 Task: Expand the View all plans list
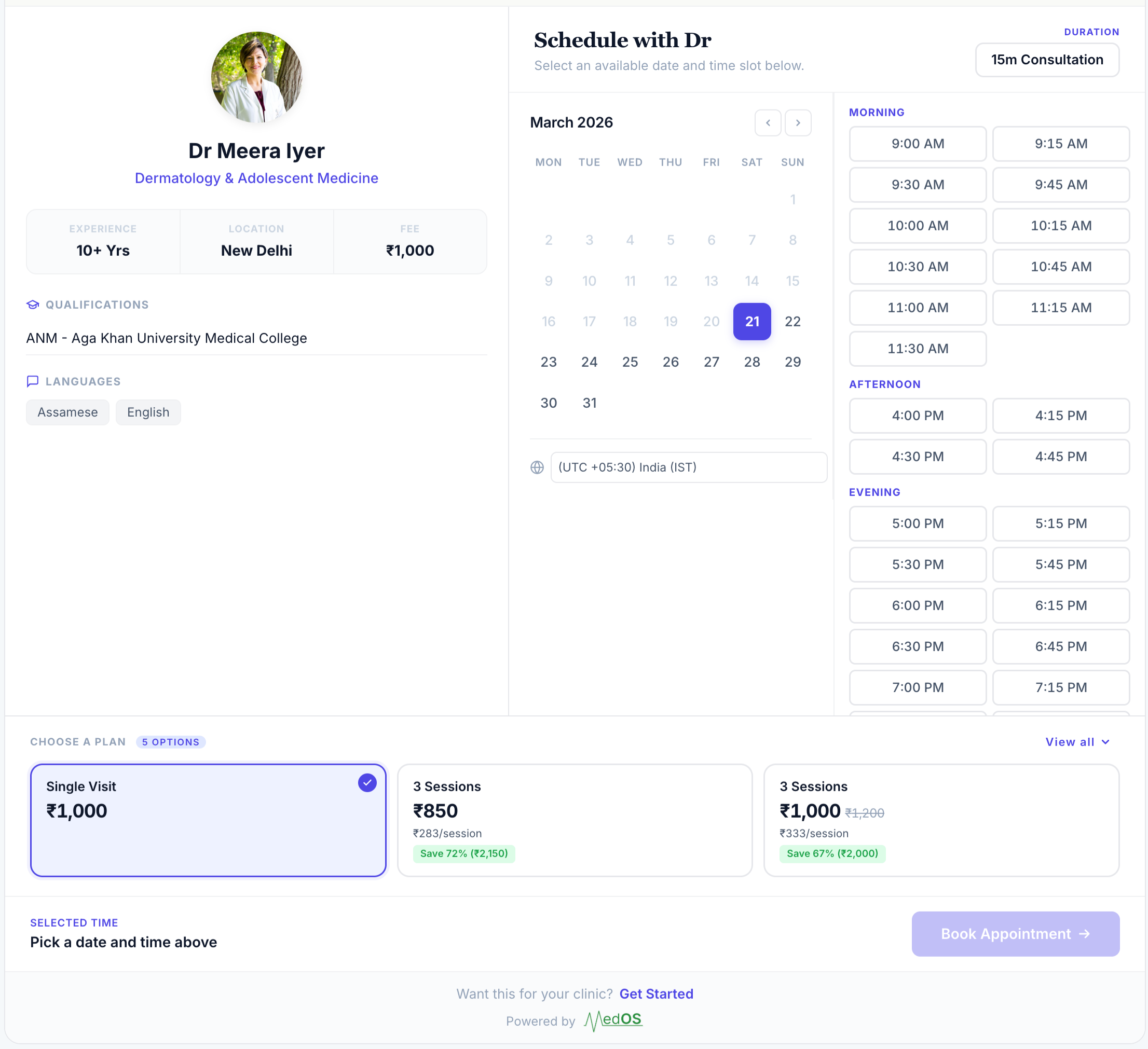click(1077, 742)
